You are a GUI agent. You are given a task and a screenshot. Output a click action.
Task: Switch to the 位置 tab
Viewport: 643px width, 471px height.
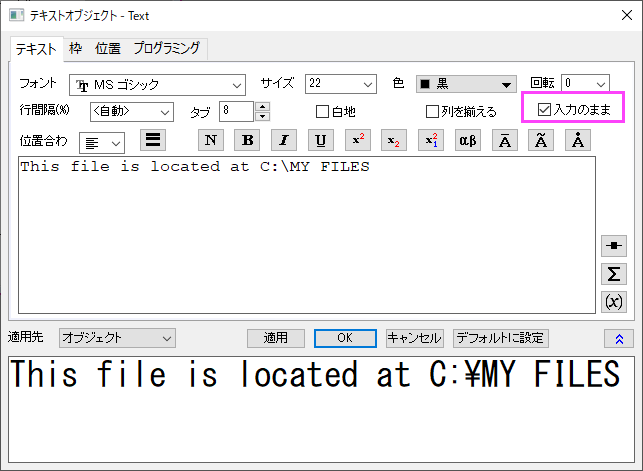pyautogui.click(x=108, y=48)
